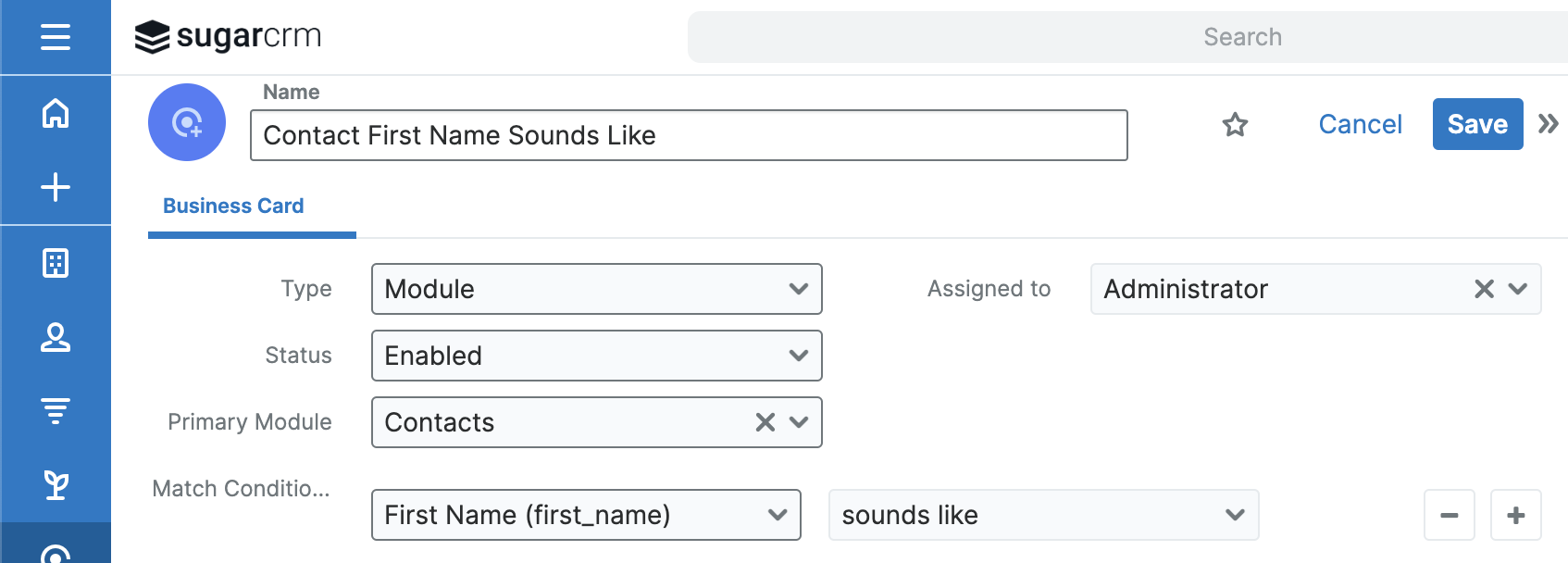Click the Name input field

tap(689, 135)
